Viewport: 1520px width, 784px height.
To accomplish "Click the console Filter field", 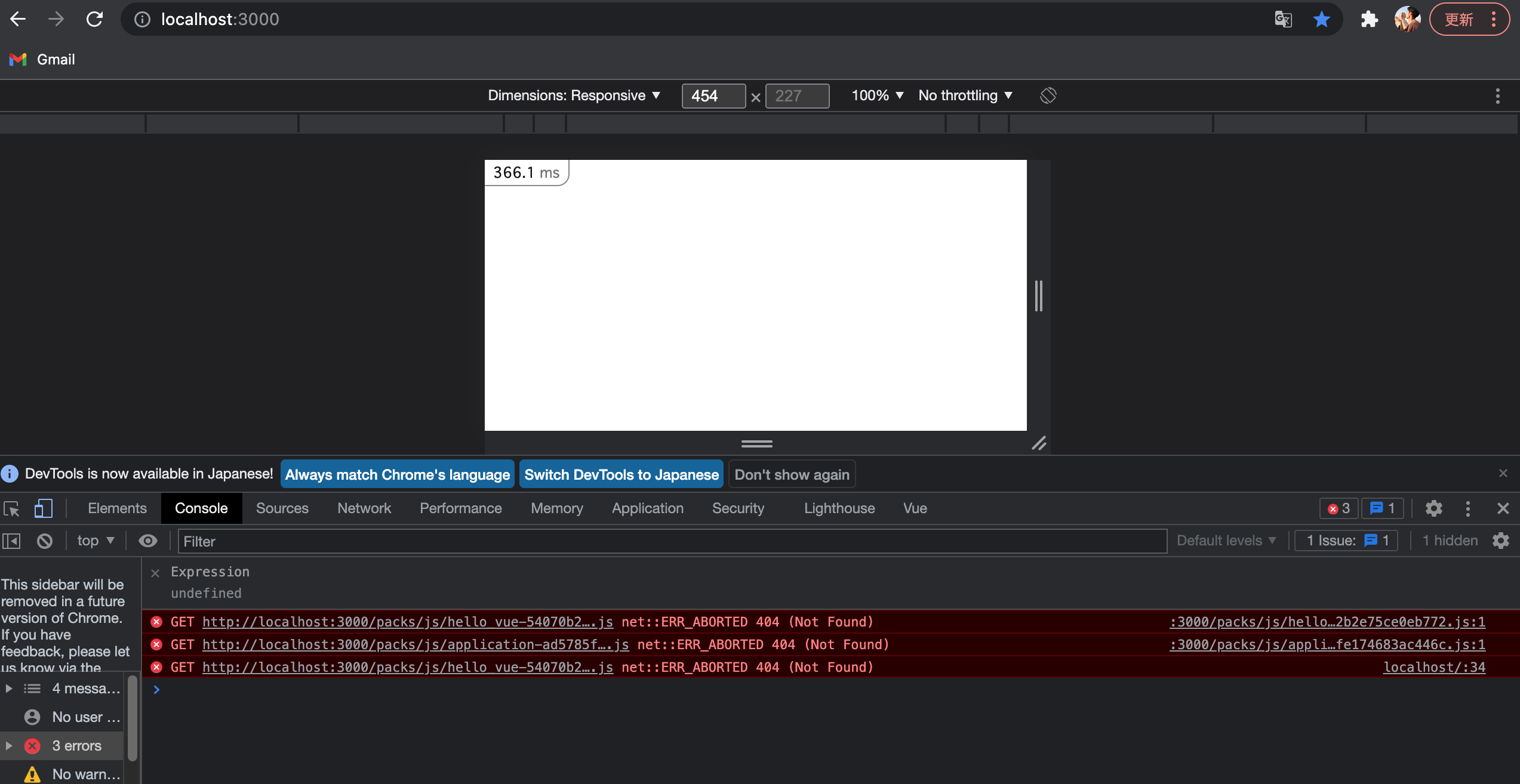I will pyautogui.click(x=672, y=541).
